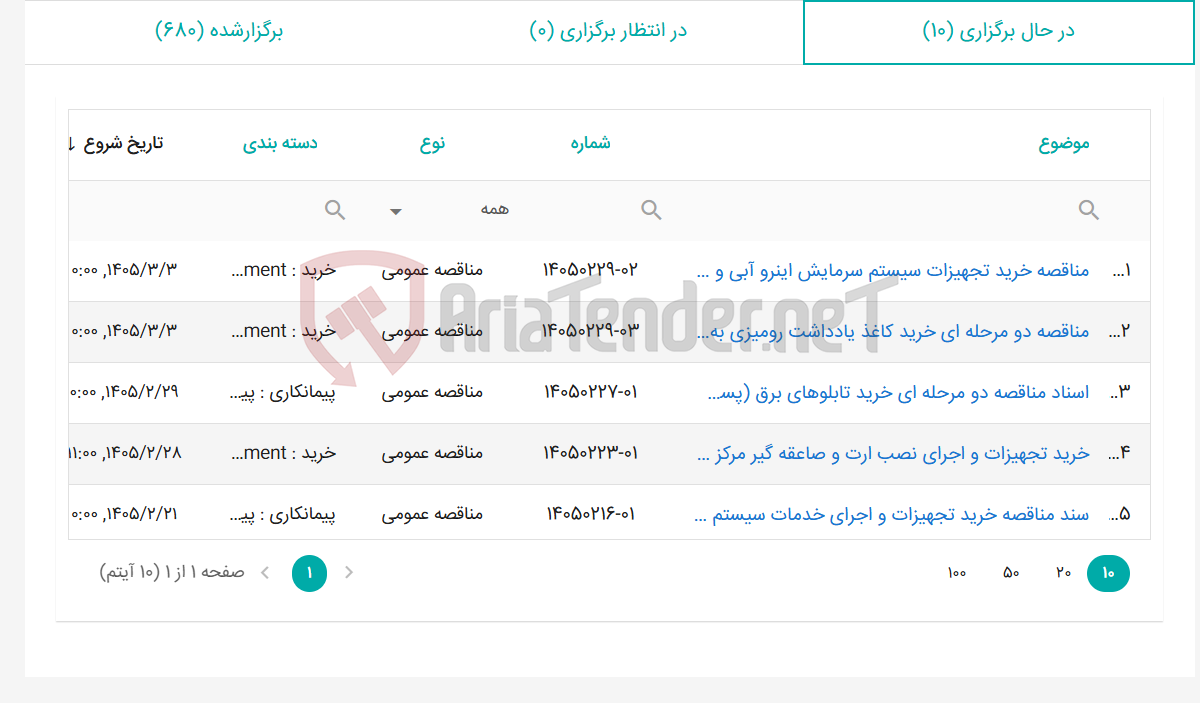Viewport: 1200px width, 703px height.
Task: Set page size to ۱۰ items
Action: click(x=1108, y=573)
